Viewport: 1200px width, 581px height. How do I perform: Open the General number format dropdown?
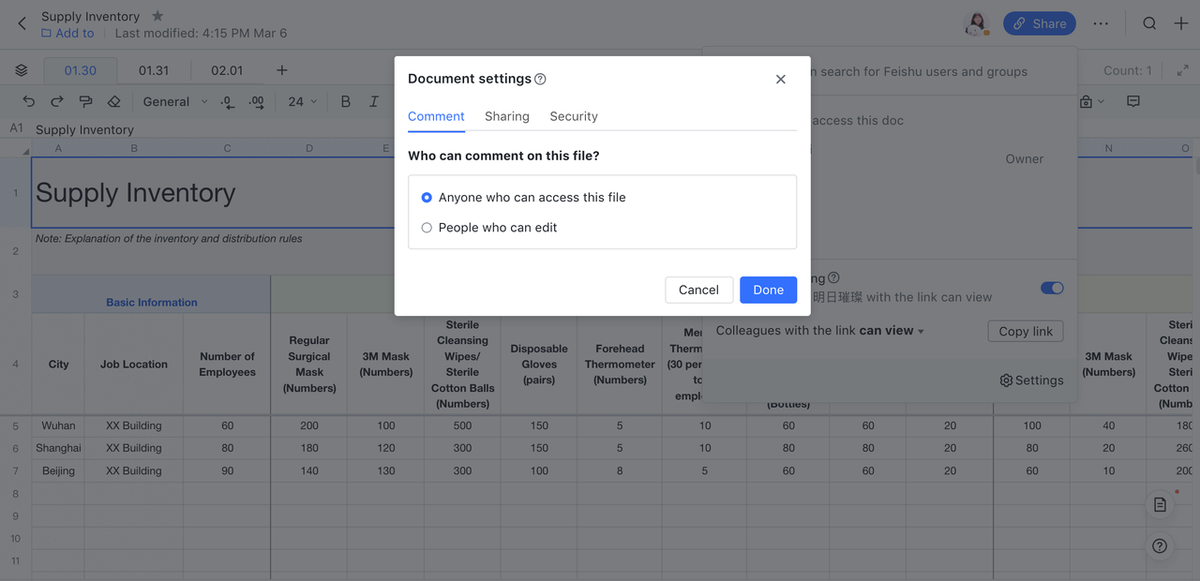point(175,102)
